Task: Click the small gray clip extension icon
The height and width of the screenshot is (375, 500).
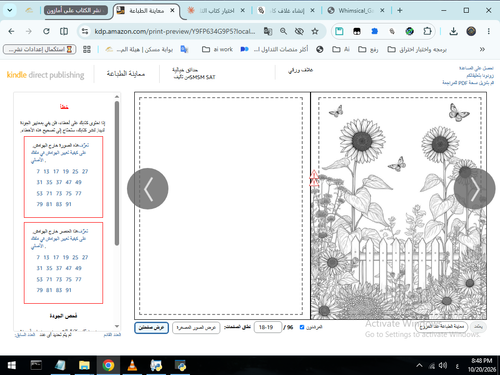Action: (x=392, y=31)
